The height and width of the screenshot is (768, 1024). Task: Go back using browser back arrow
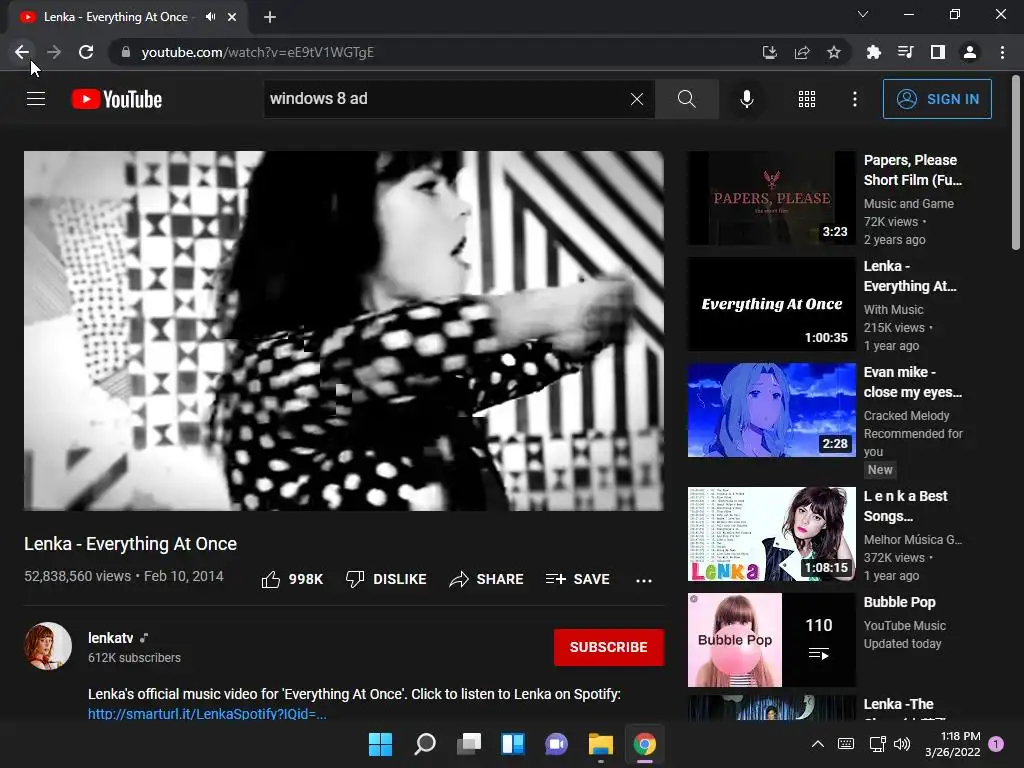click(x=22, y=52)
